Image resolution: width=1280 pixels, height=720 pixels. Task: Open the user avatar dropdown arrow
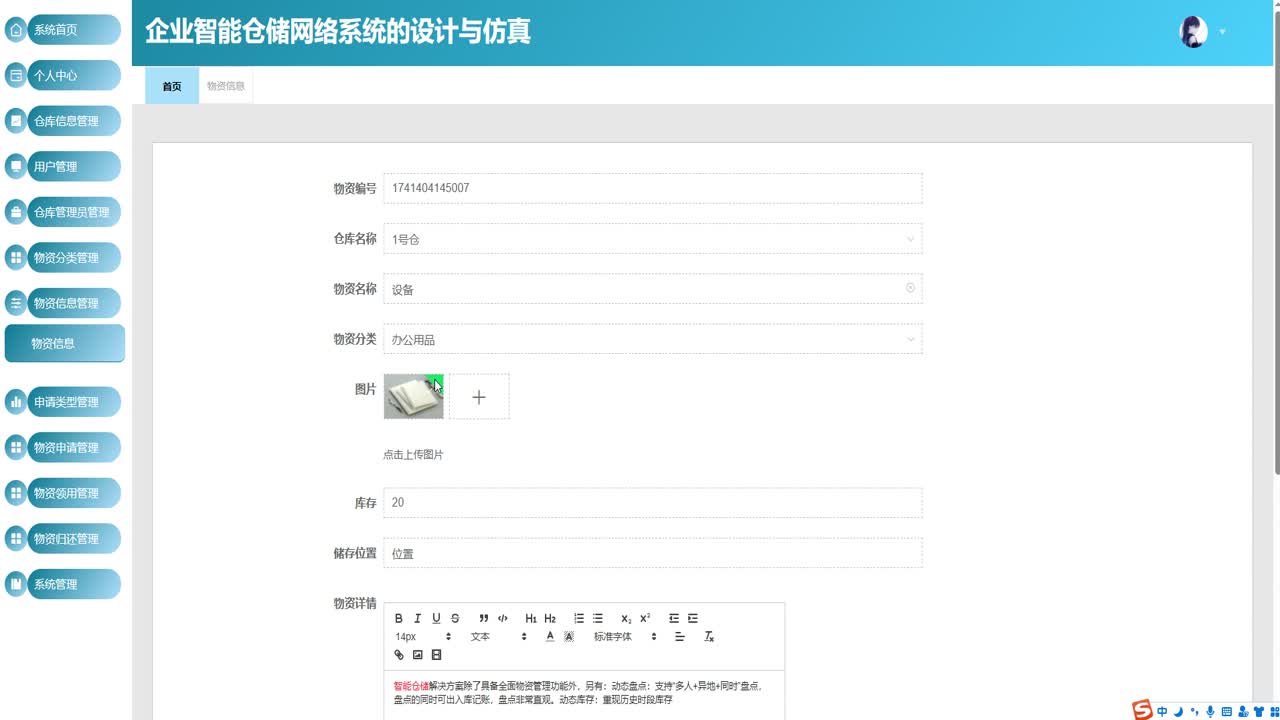pos(1222,32)
